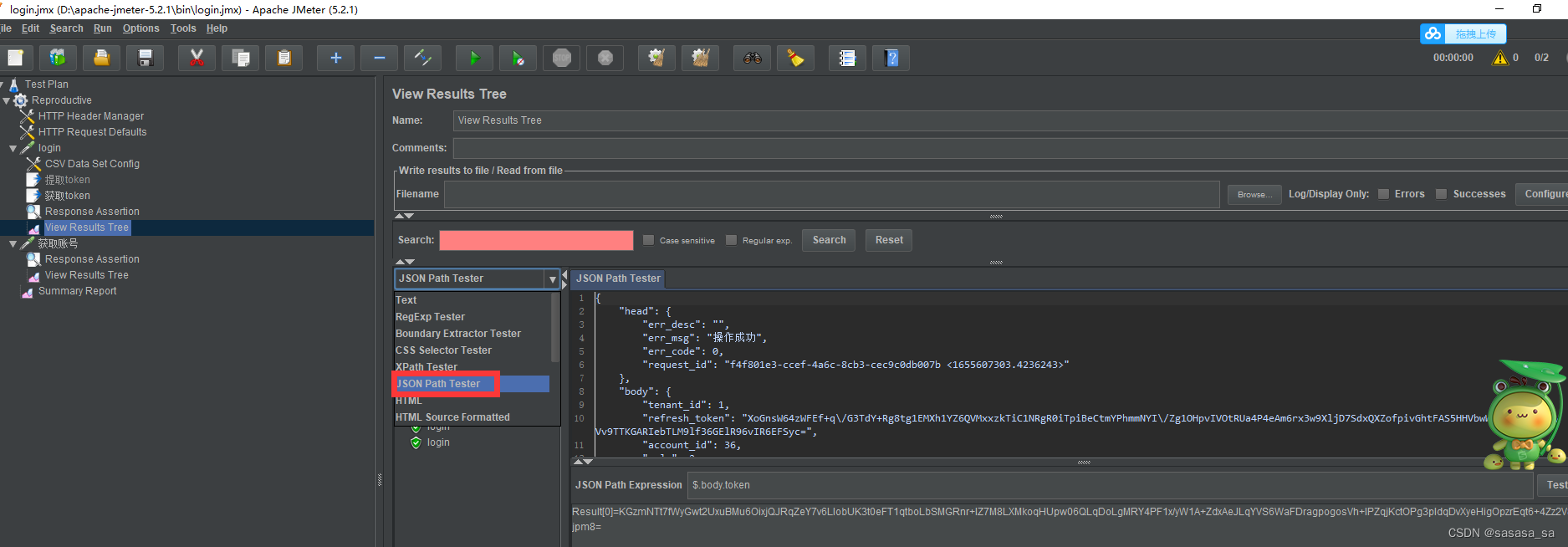Screen dimensions: 1568x547
Task: Click the Reset Search brush icon
Action: coord(796,58)
